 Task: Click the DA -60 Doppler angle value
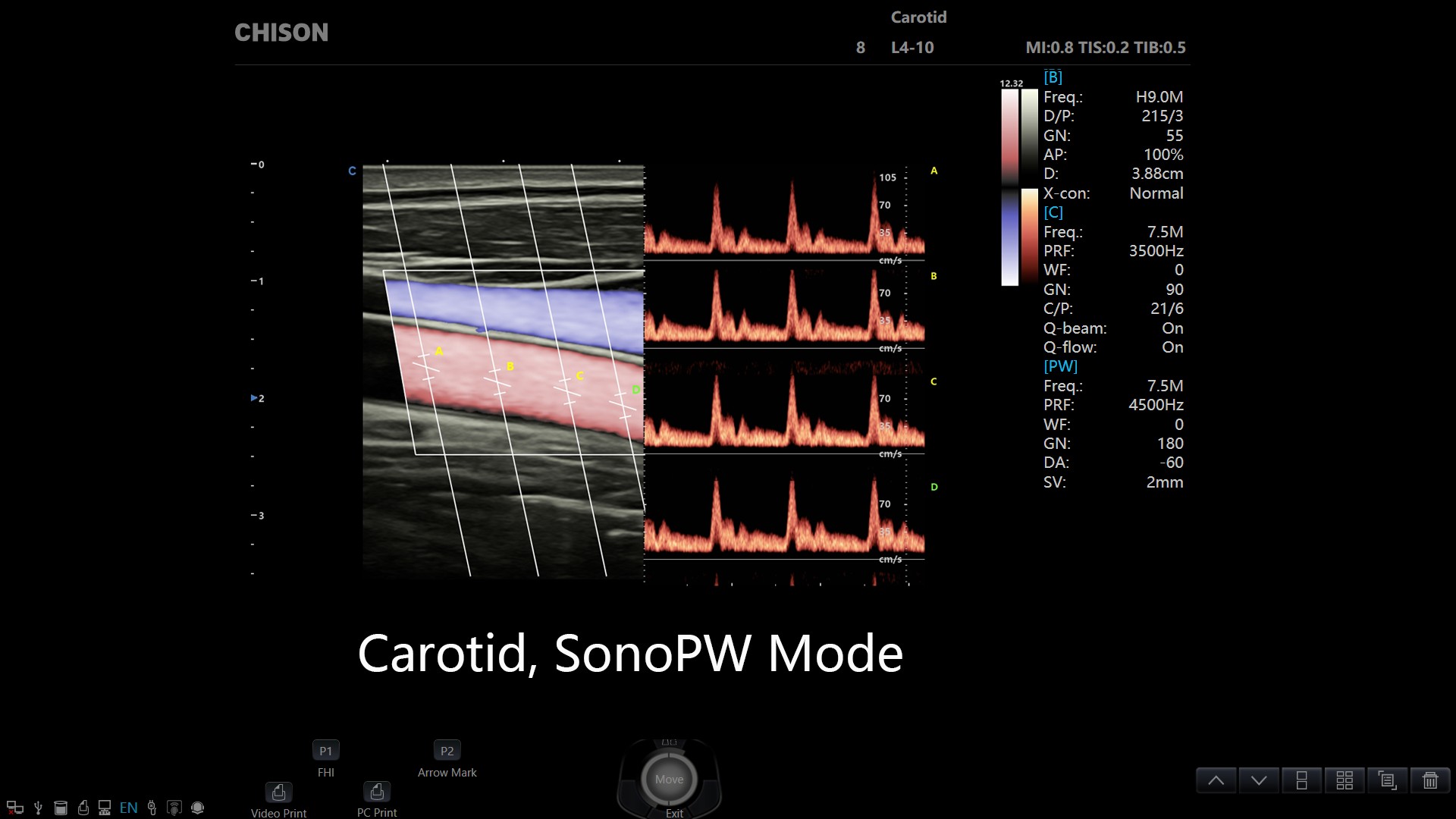click(1171, 463)
